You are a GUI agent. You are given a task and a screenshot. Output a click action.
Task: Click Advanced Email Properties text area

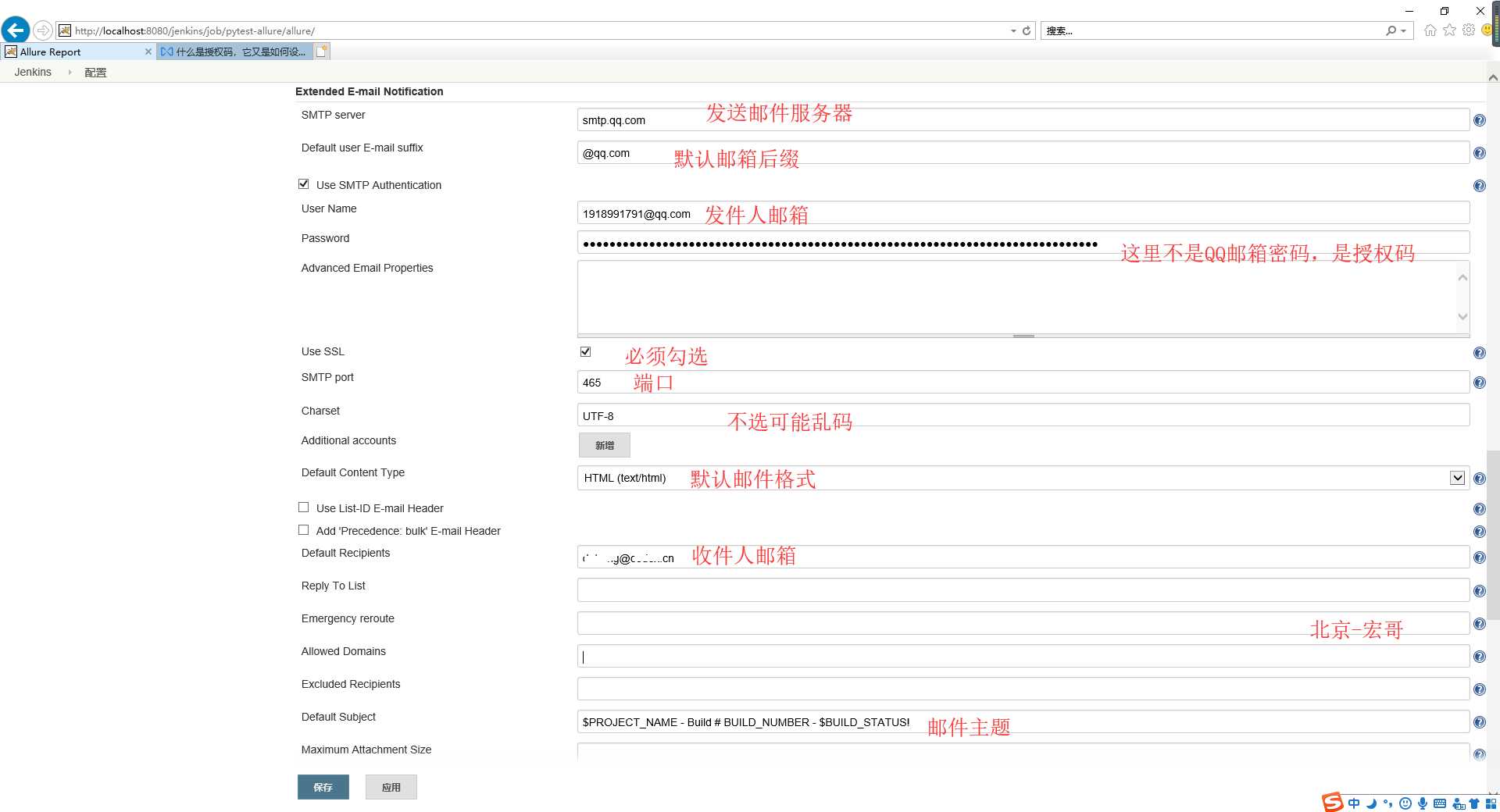(1017, 297)
